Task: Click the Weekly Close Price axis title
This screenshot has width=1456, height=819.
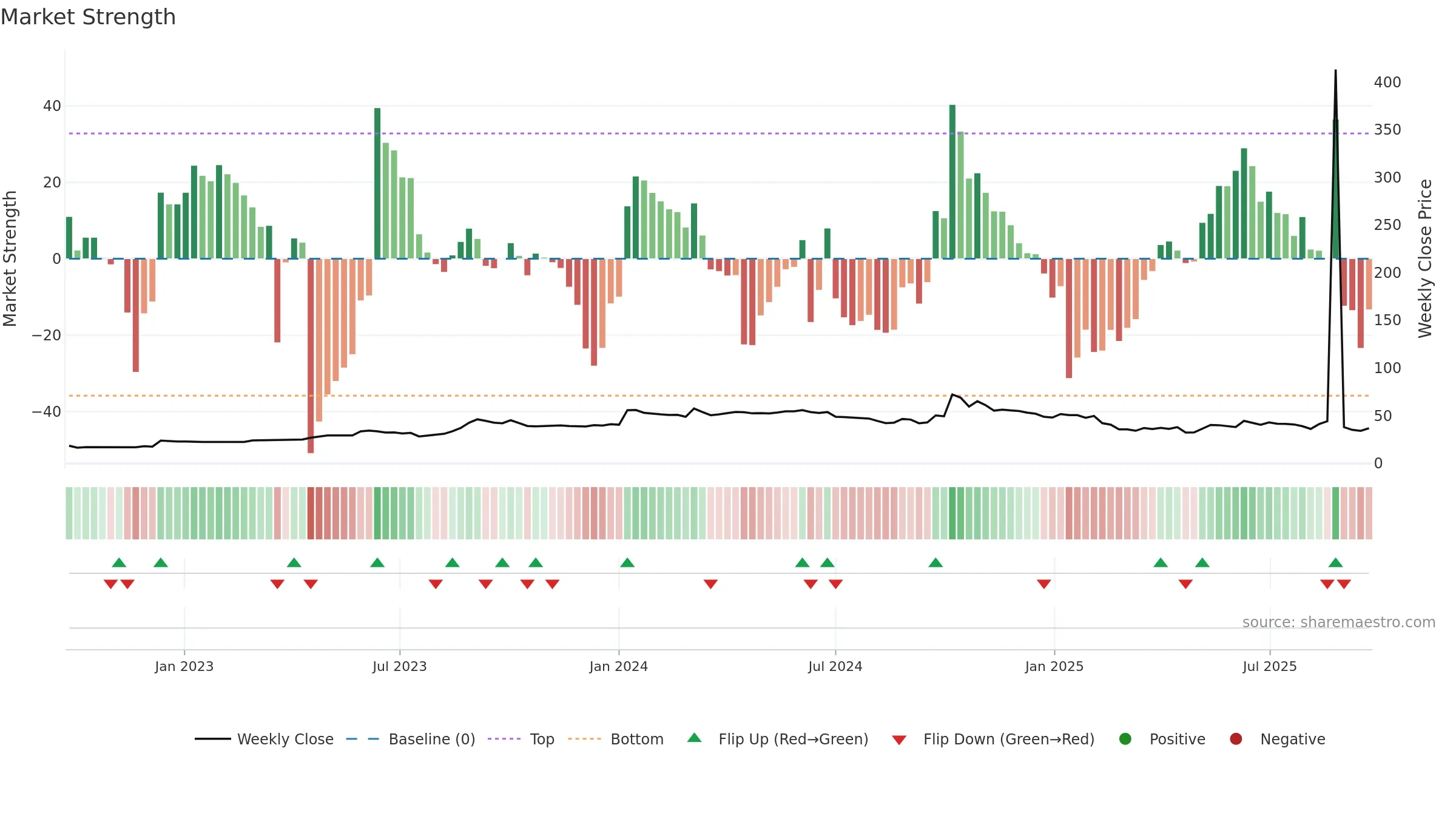Action: pyautogui.click(x=1425, y=258)
